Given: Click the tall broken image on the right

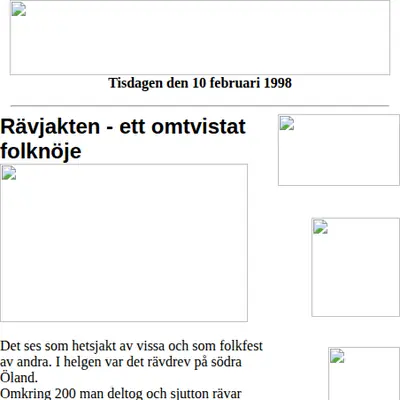Looking at the screenshot, I should click(356, 267).
